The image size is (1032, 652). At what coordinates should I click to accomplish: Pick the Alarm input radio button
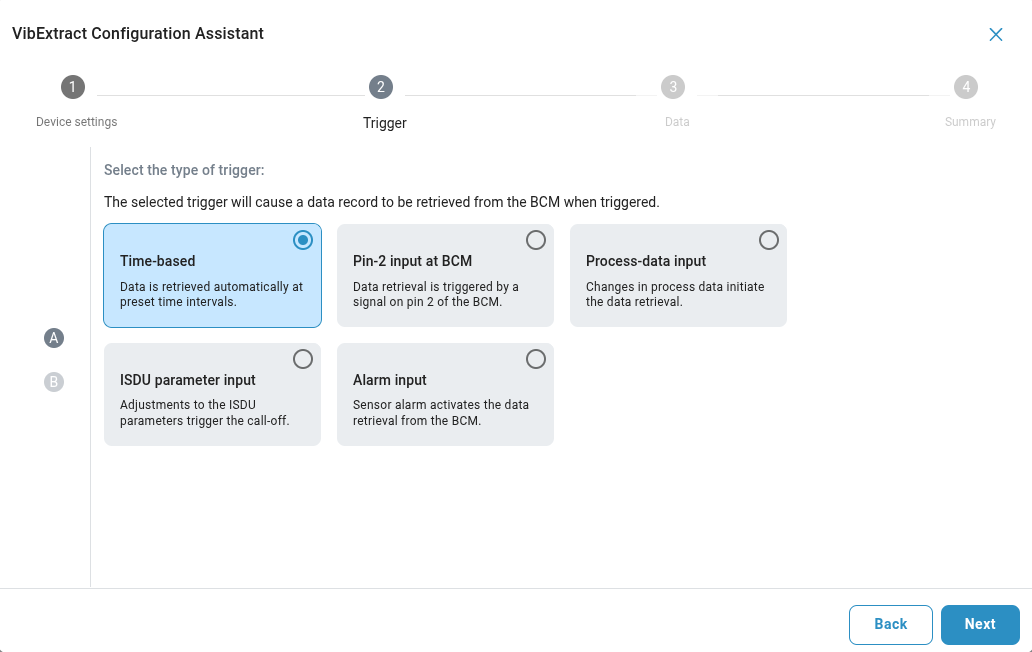click(536, 359)
